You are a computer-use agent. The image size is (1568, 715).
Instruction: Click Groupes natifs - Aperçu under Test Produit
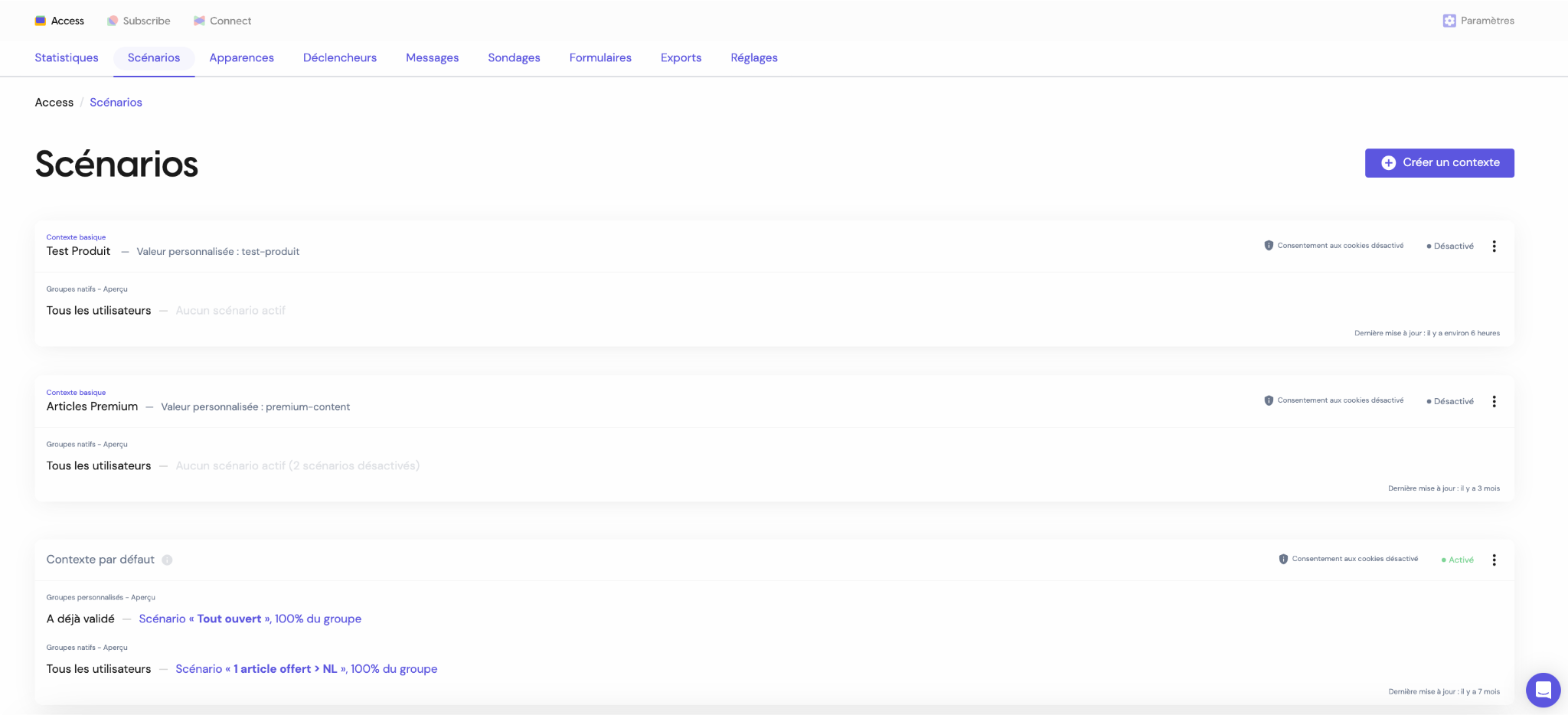click(87, 289)
